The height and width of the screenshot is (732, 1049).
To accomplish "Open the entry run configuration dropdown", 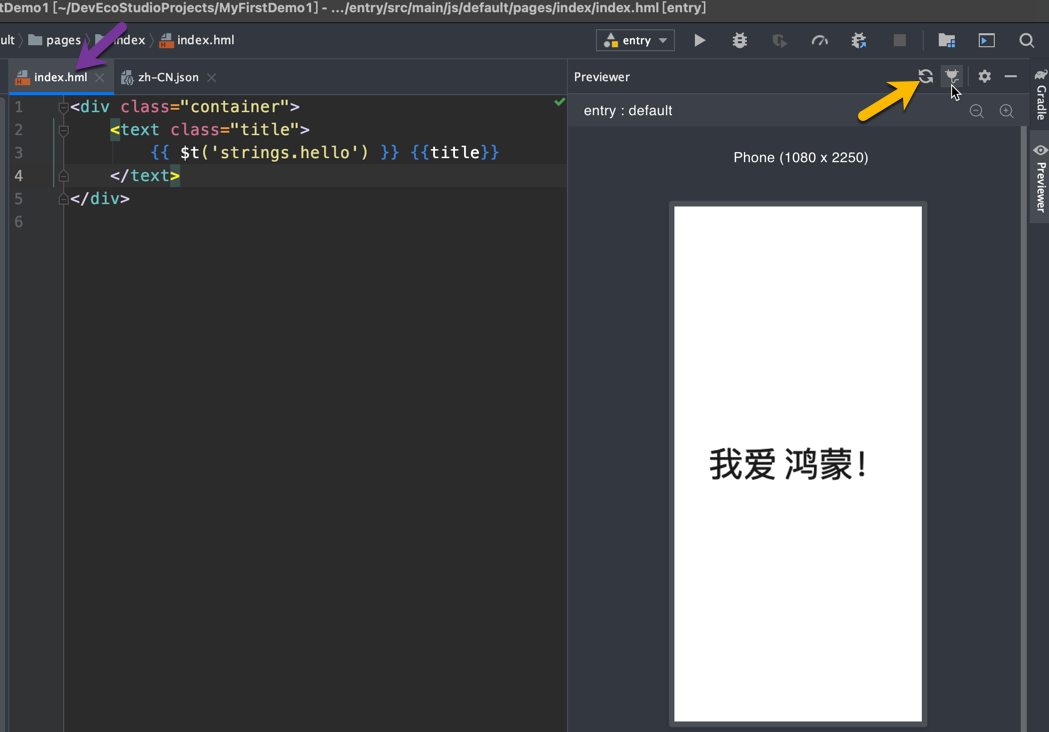I will tap(634, 40).
